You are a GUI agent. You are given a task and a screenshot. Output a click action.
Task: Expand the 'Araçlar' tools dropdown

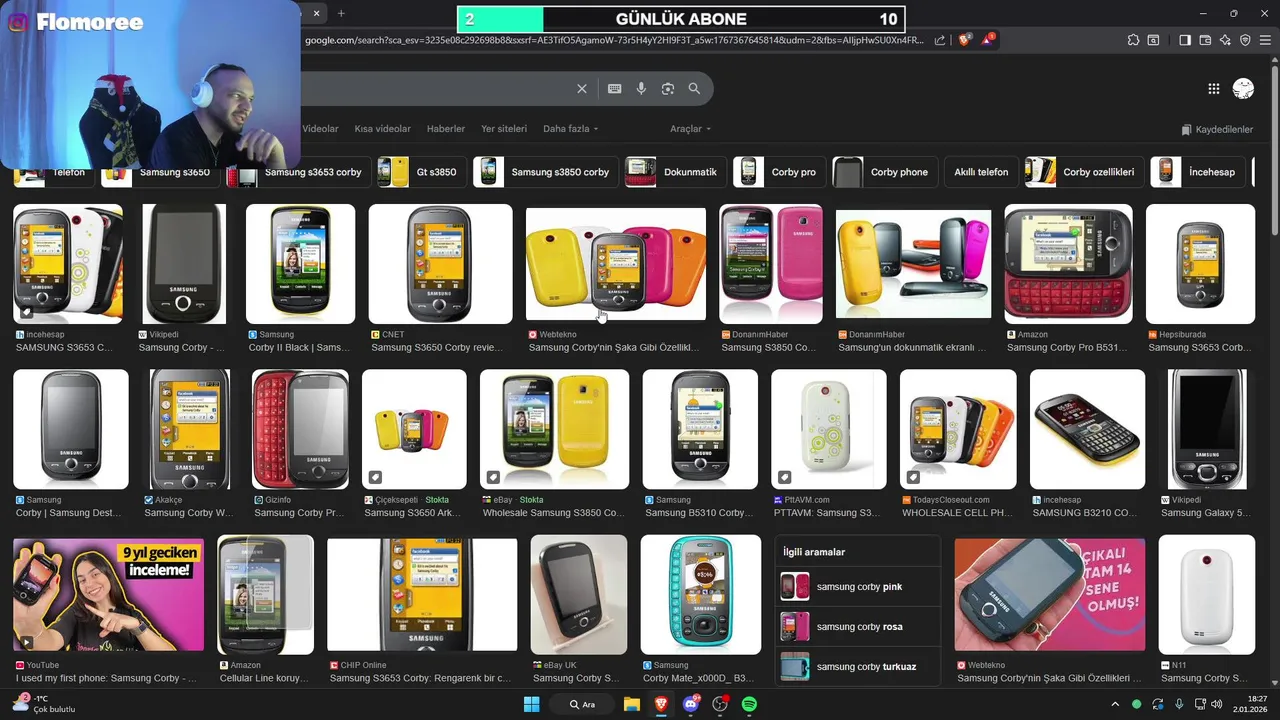coord(691,129)
